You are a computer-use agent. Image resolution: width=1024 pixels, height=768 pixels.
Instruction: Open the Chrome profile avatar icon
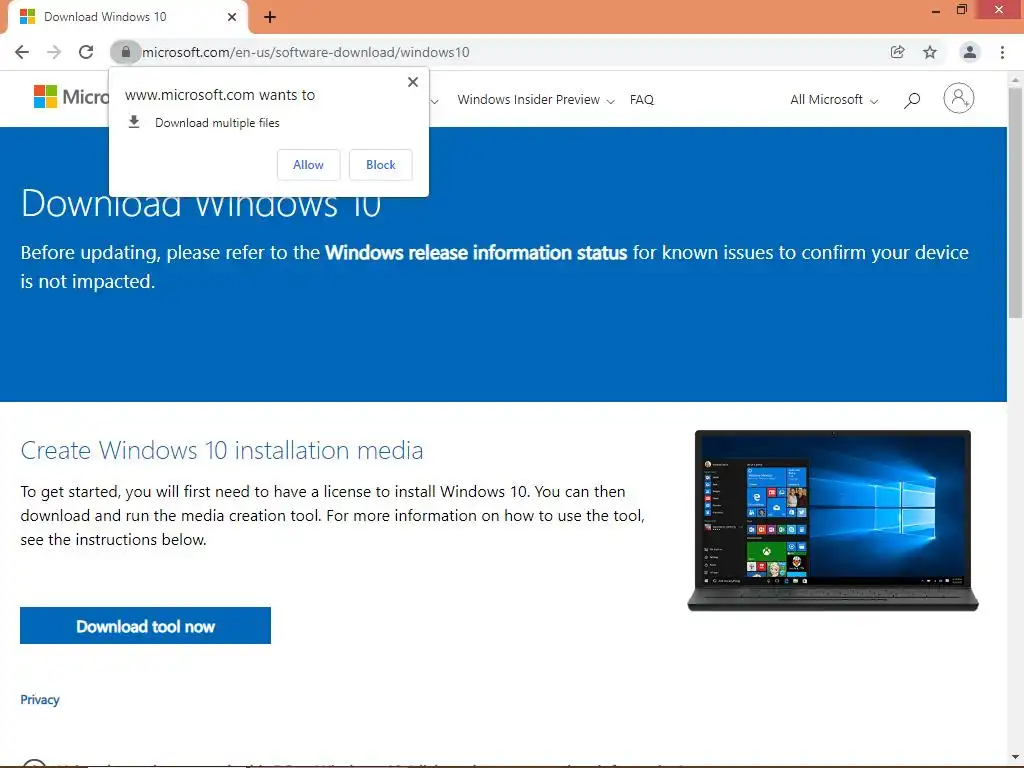click(x=970, y=52)
